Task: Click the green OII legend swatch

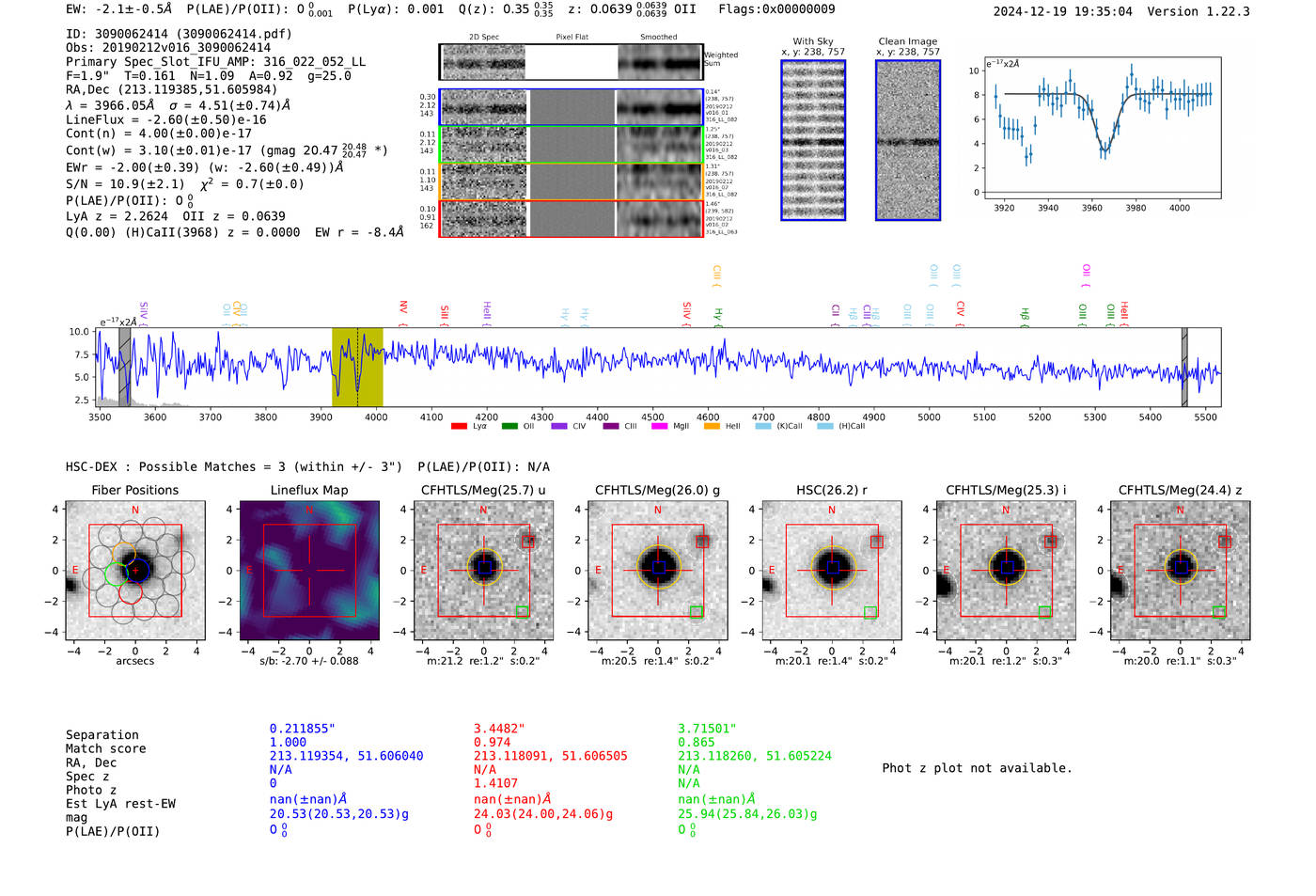Action: [509, 427]
